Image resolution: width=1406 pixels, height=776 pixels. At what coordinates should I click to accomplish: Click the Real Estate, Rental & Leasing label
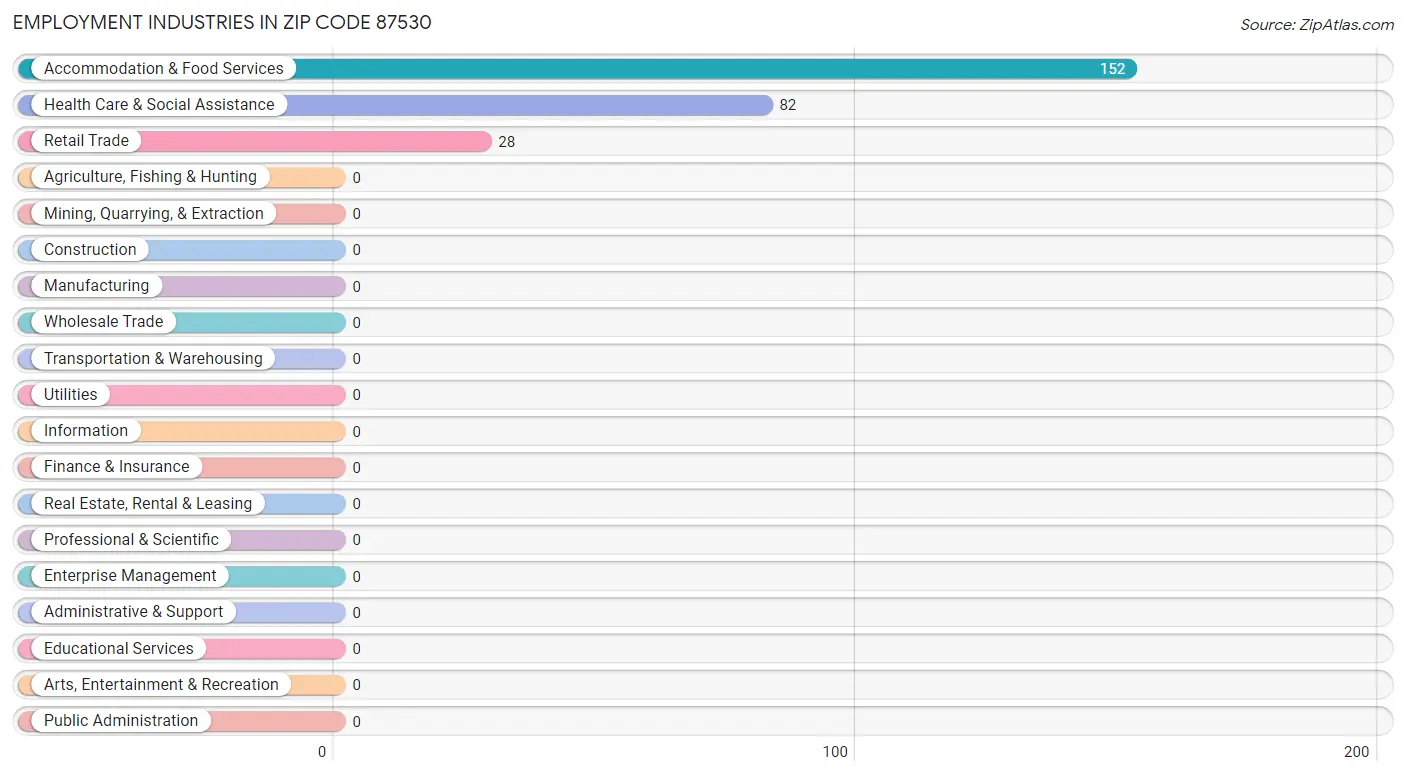click(x=148, y=503)
